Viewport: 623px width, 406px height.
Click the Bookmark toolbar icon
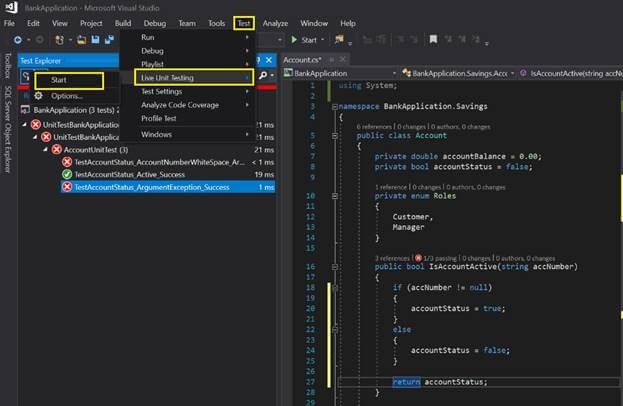coord(433,39)
